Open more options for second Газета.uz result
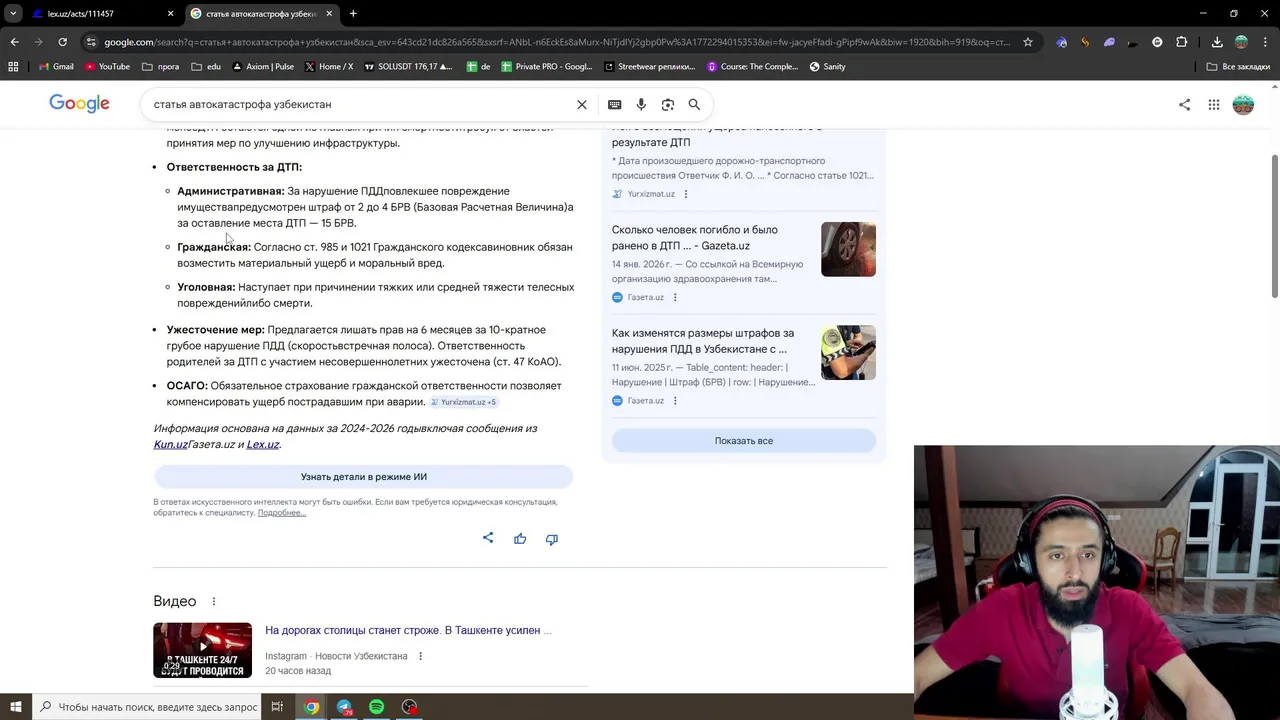Image resolution: width=1280 pixels, height=720 pixels. (675, 401)
